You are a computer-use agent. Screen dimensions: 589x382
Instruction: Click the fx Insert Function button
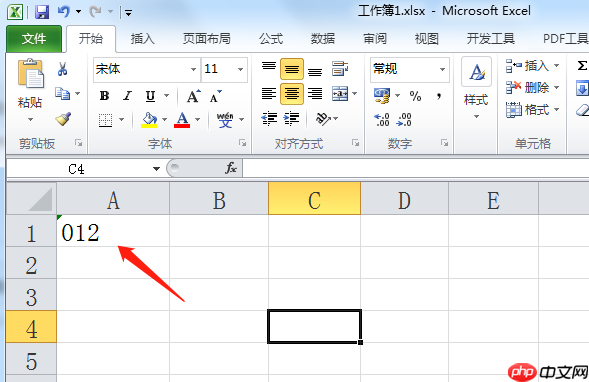pyautogui.click(x=231, y=168)
